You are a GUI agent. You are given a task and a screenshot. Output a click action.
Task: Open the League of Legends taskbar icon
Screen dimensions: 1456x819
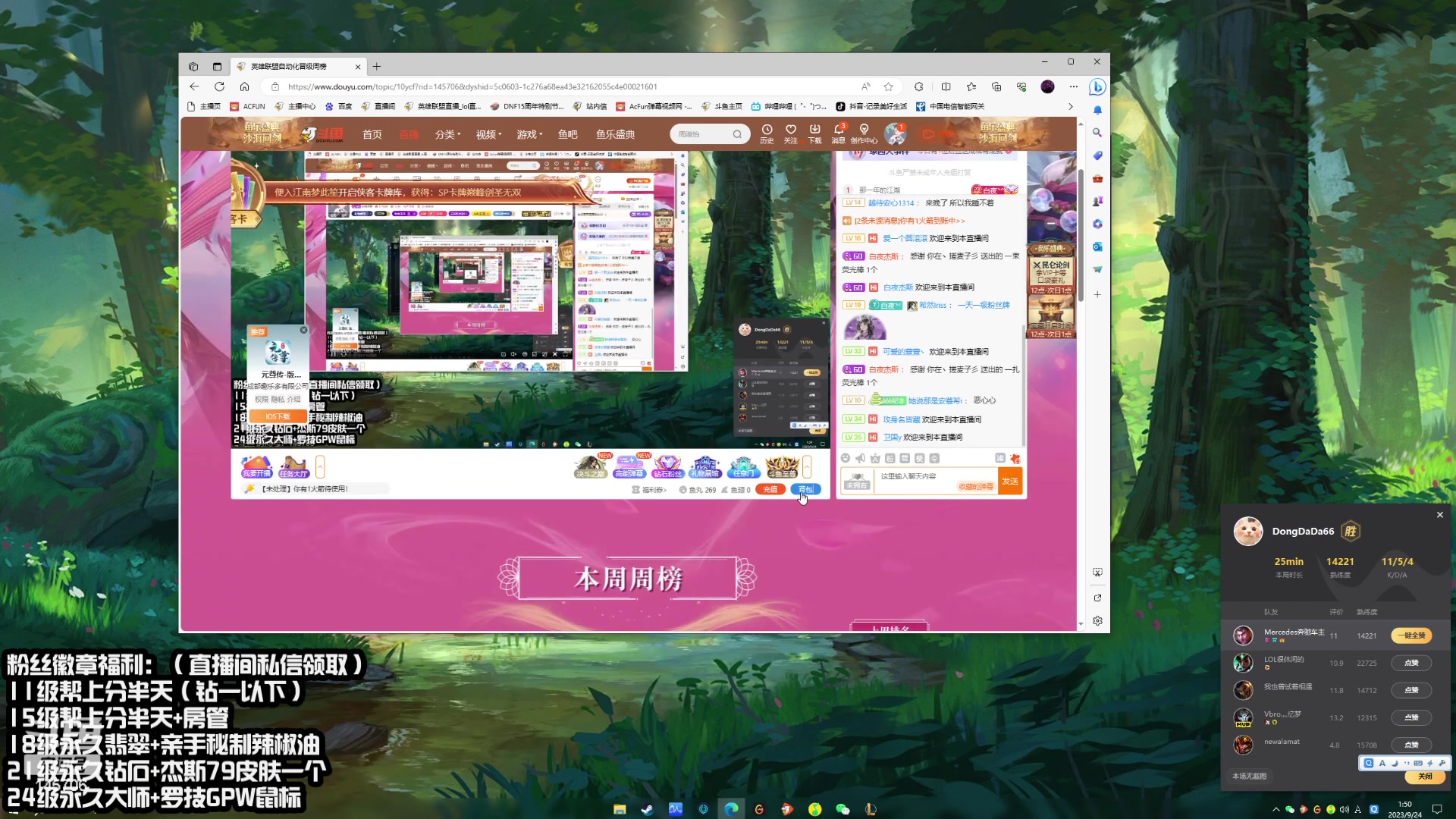coord(871,809)
